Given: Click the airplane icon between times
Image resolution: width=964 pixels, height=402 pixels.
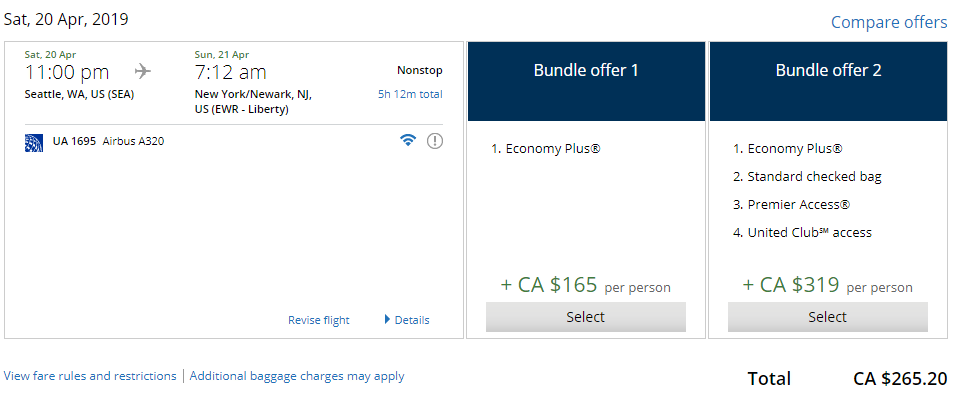Looking at the screenshot, I should coord(142,71).
